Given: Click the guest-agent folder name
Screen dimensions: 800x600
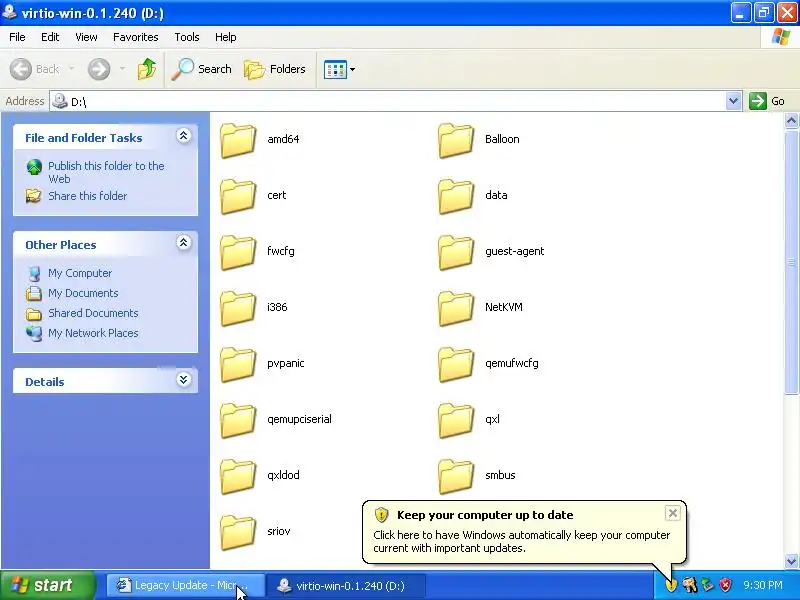Looking at the screenshot, I should [514, 251].
